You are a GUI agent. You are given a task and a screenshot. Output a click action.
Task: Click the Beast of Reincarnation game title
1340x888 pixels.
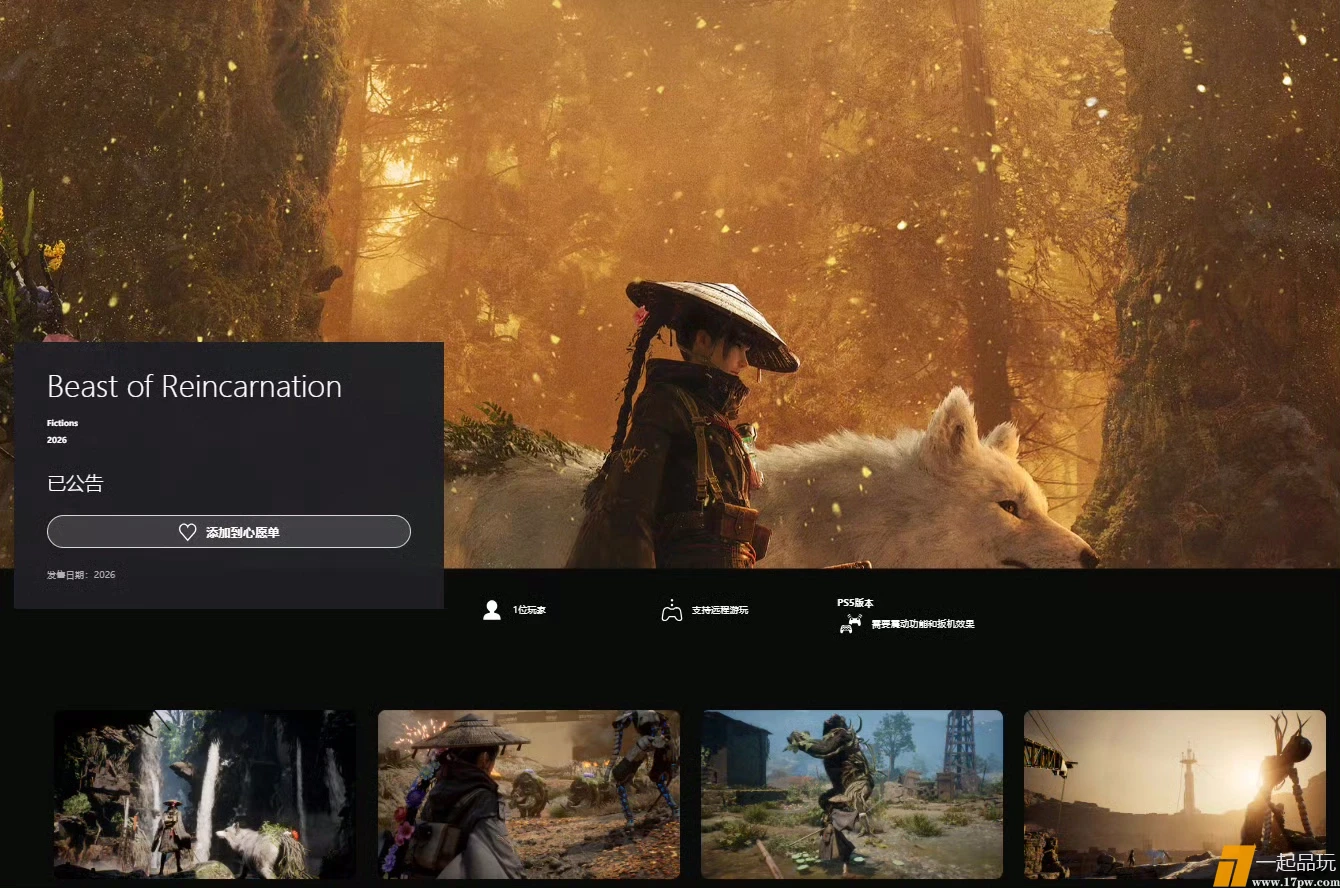(194, 387)
